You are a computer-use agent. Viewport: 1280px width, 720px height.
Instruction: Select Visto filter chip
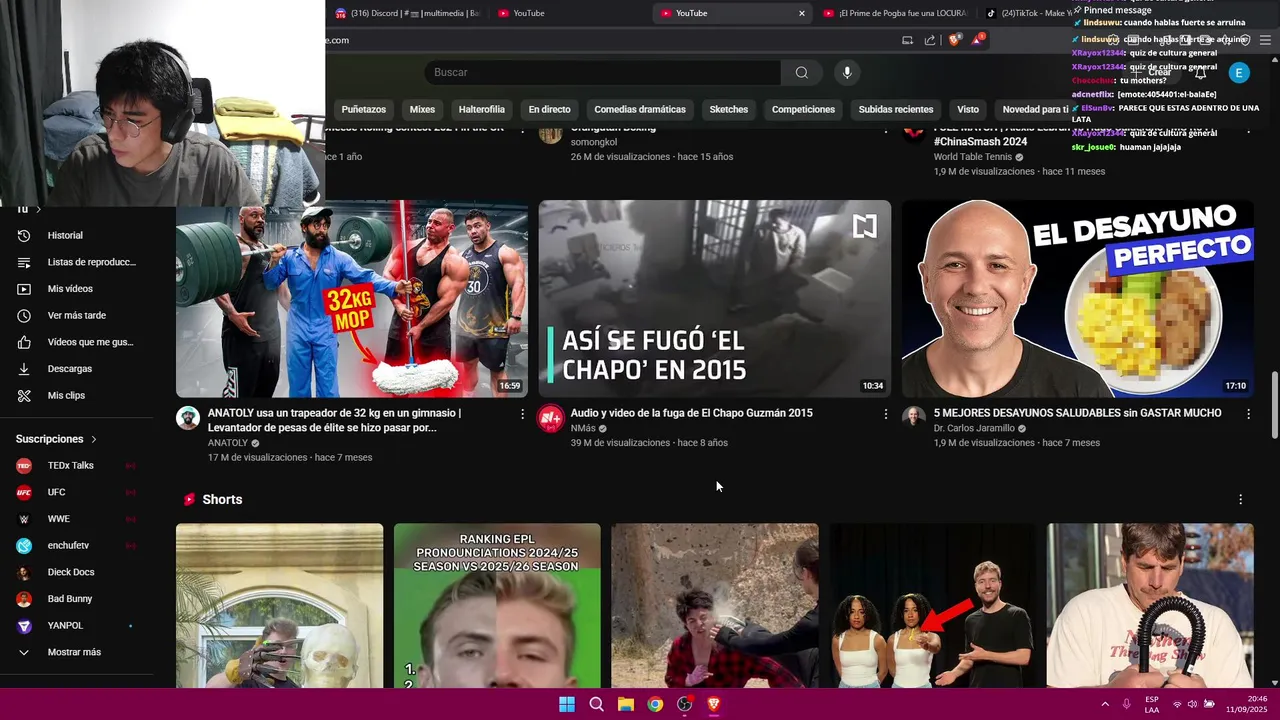(x=968, y=109)
